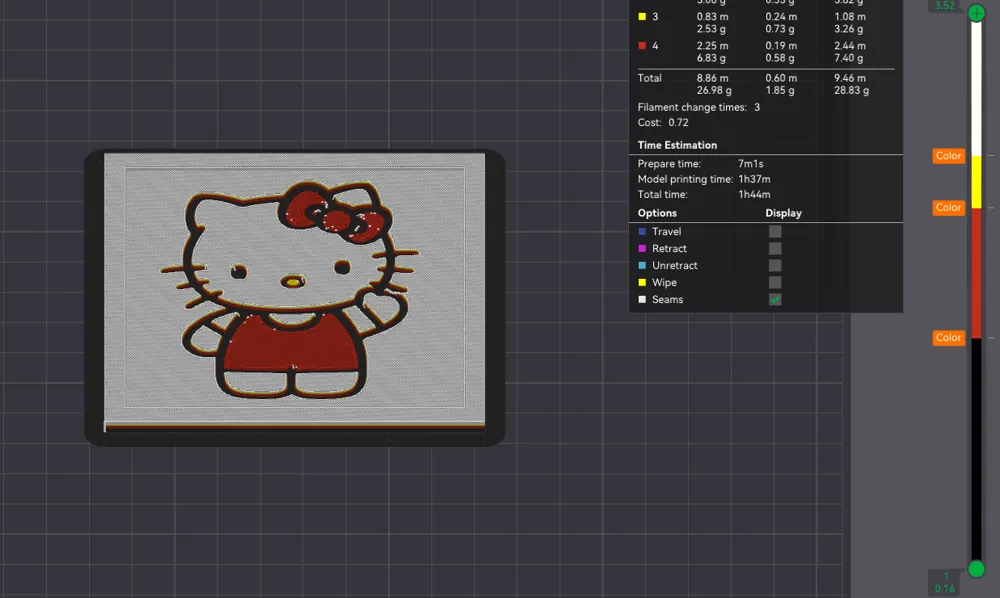Viewport: 1000px width, 598px height.
Task: Click total flushed filament 0.60 m
Action: 781,78
